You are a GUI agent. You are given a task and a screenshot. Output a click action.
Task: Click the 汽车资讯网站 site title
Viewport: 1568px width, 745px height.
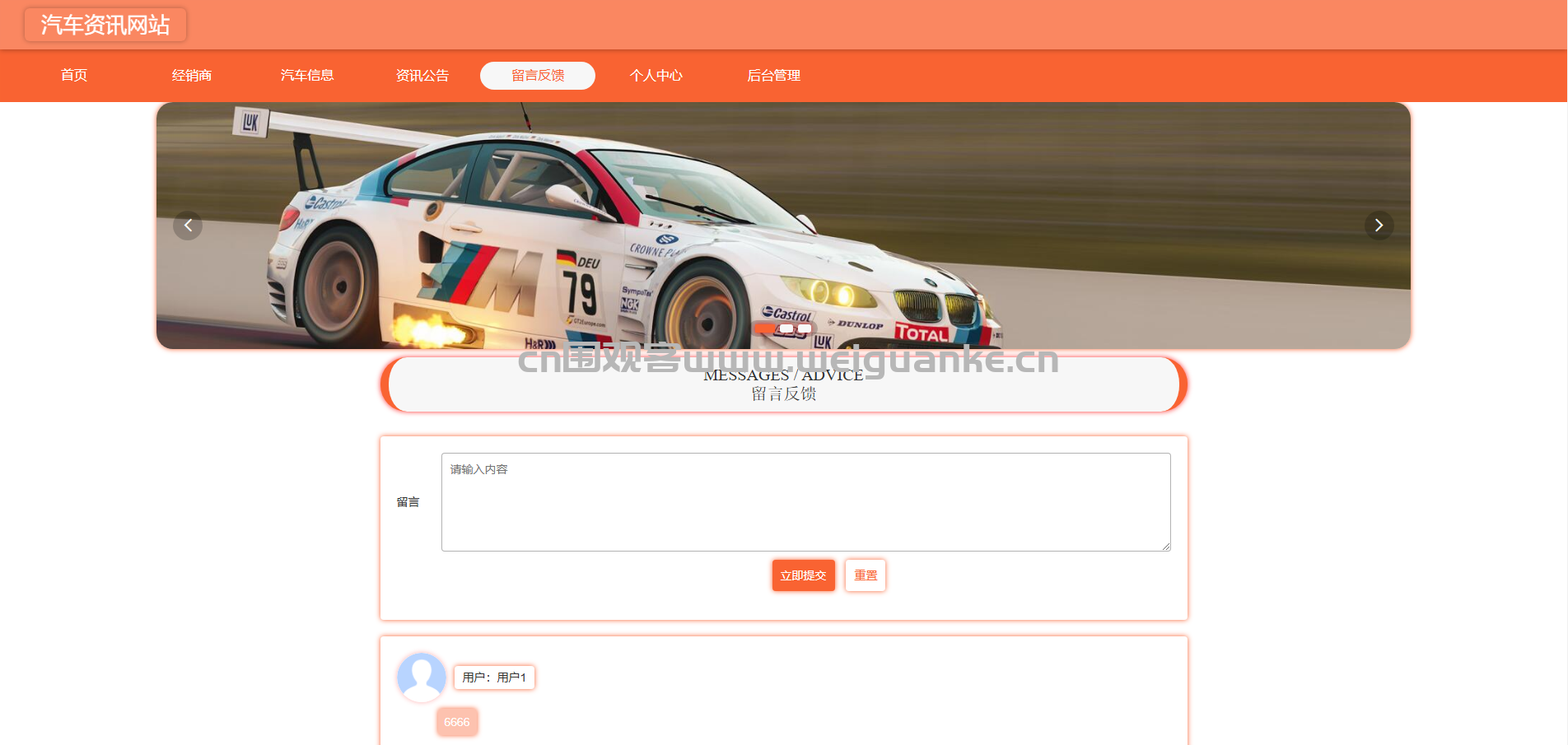pyautogui.click(x=105, y=25)
